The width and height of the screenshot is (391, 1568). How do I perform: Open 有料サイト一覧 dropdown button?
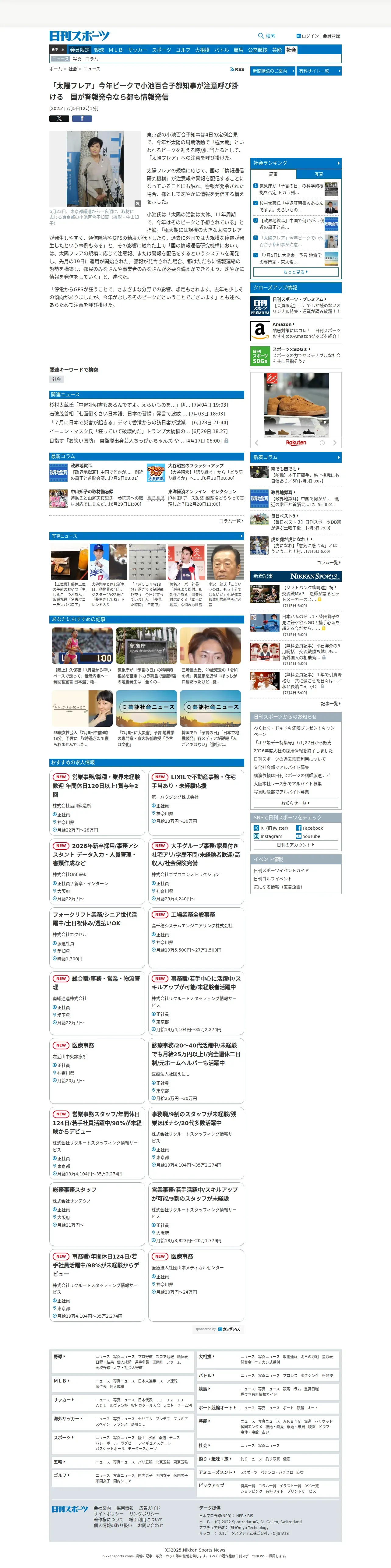click(319, 71)
